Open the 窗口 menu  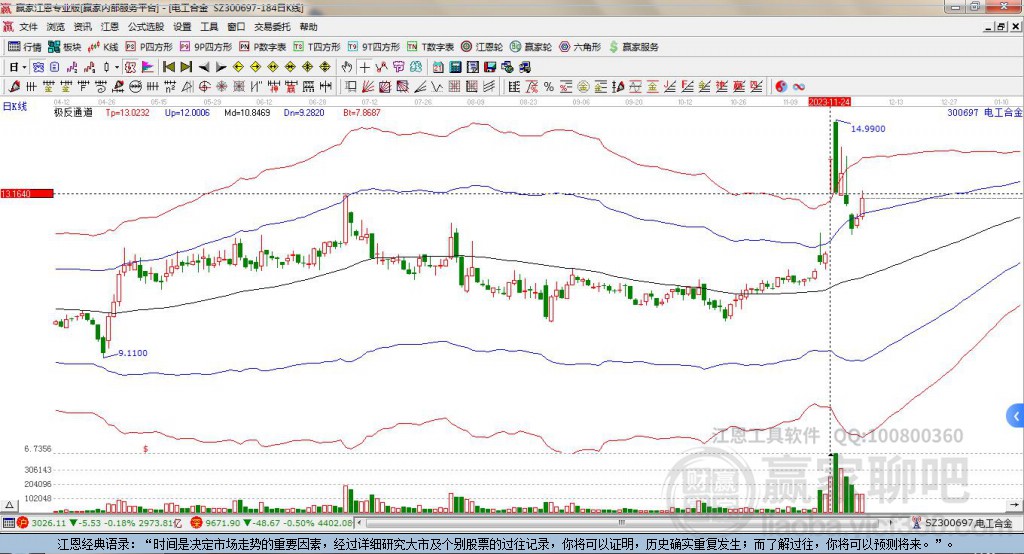236,27
